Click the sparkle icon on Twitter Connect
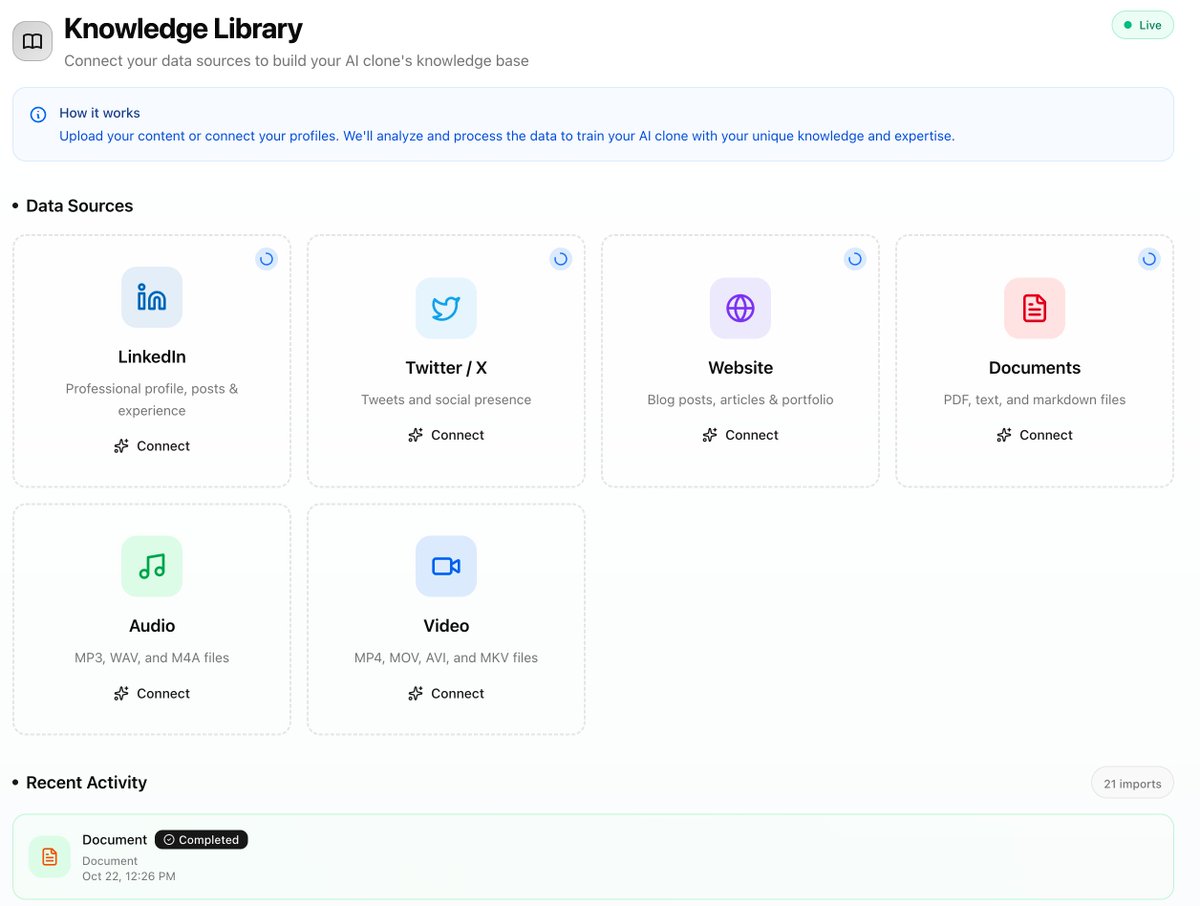1200x906 pixels. click(415, 435)
